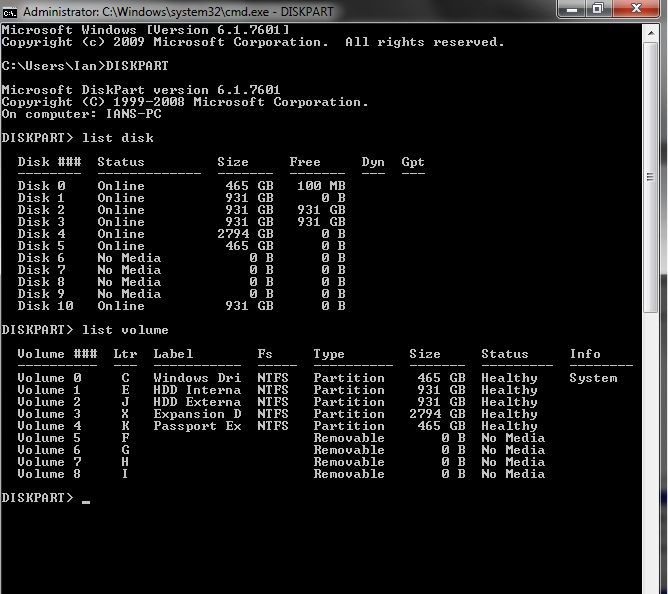Click the '100 MB' free value of Disk 0
The height and width of the screenshot is (594, 668).
tap(321, 186)
